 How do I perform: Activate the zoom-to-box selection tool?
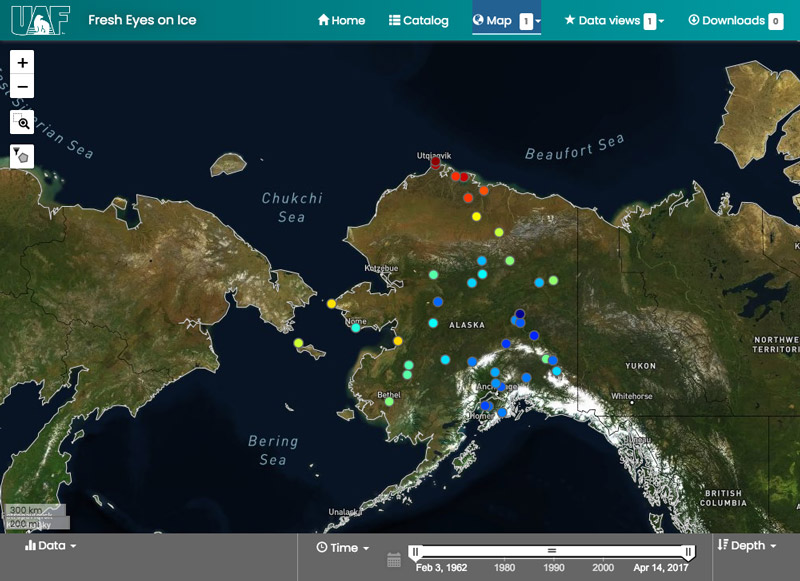click(22, 122)
